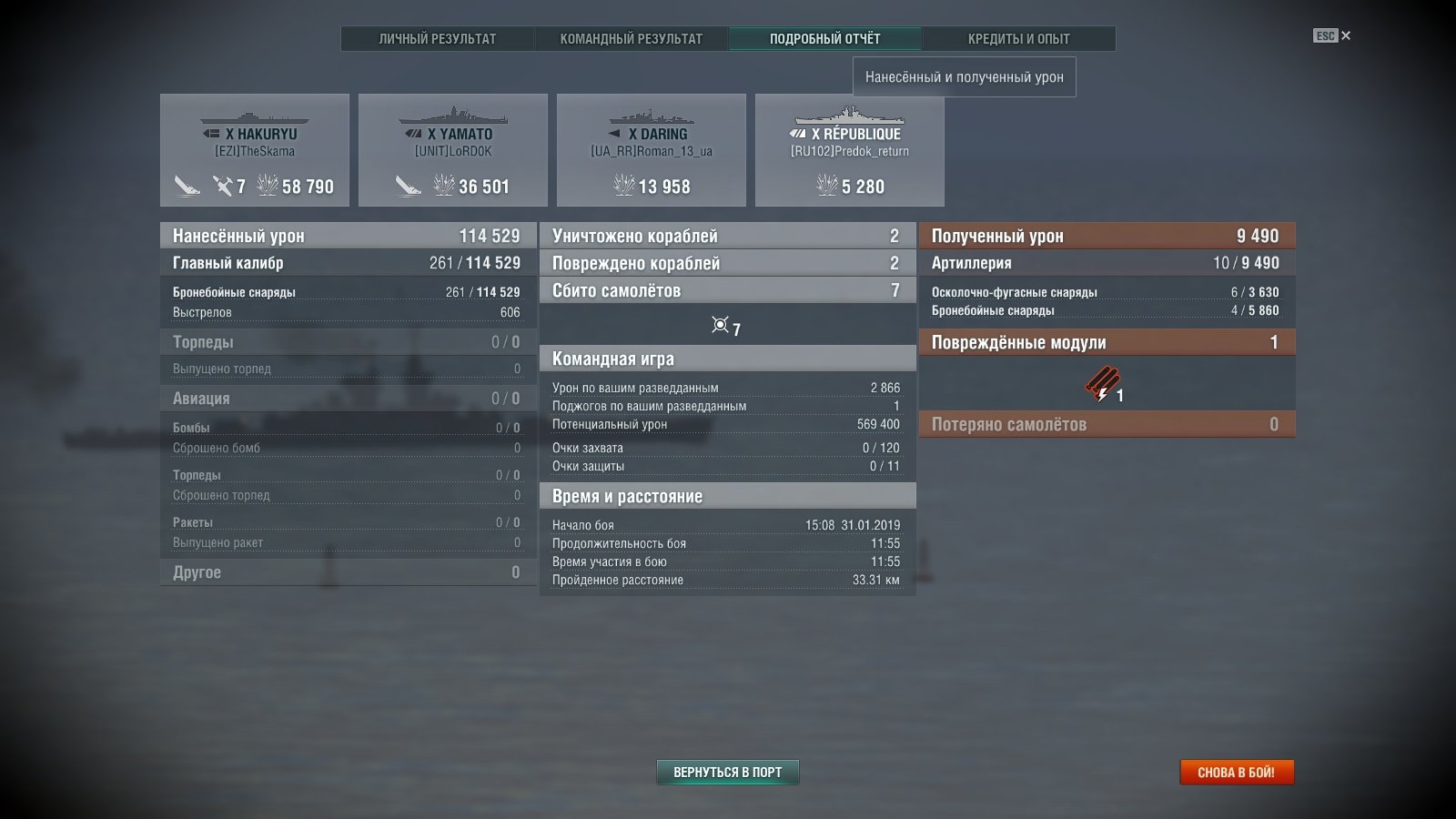Image resolution: width=1456 pixels, height=819 pixels.
Task: Click the damage icon on Daring card
Action: pos(624,186)
